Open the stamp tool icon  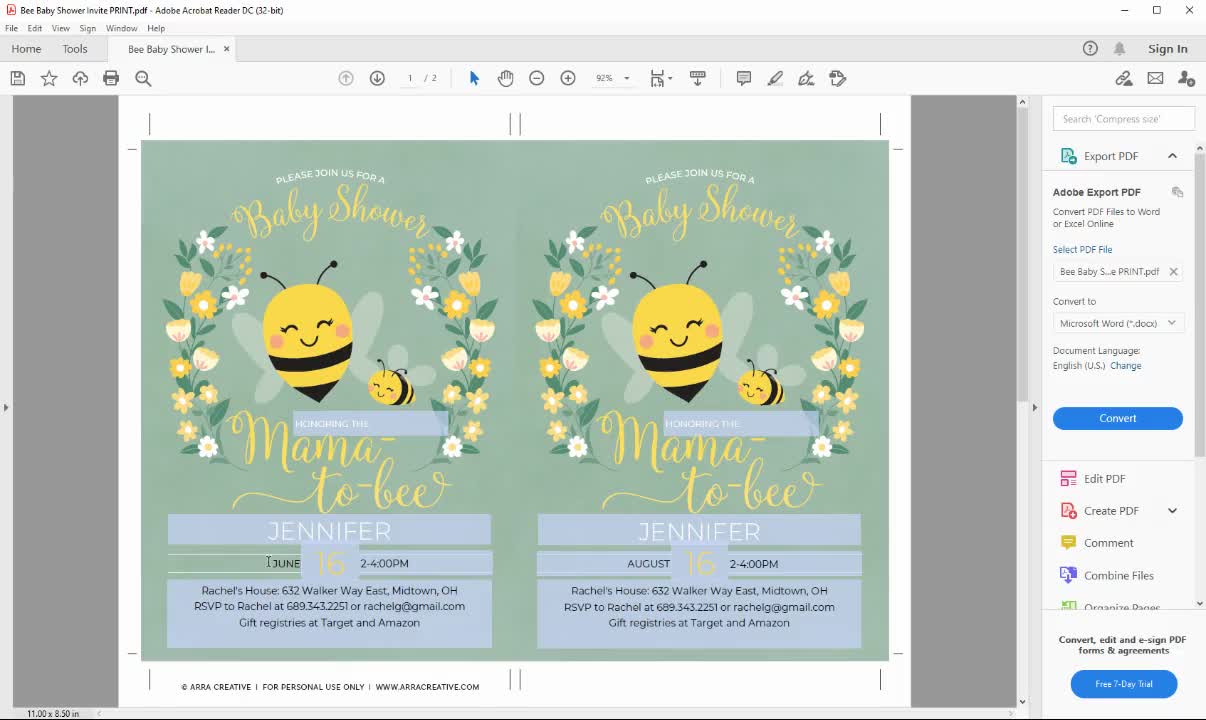838,78
